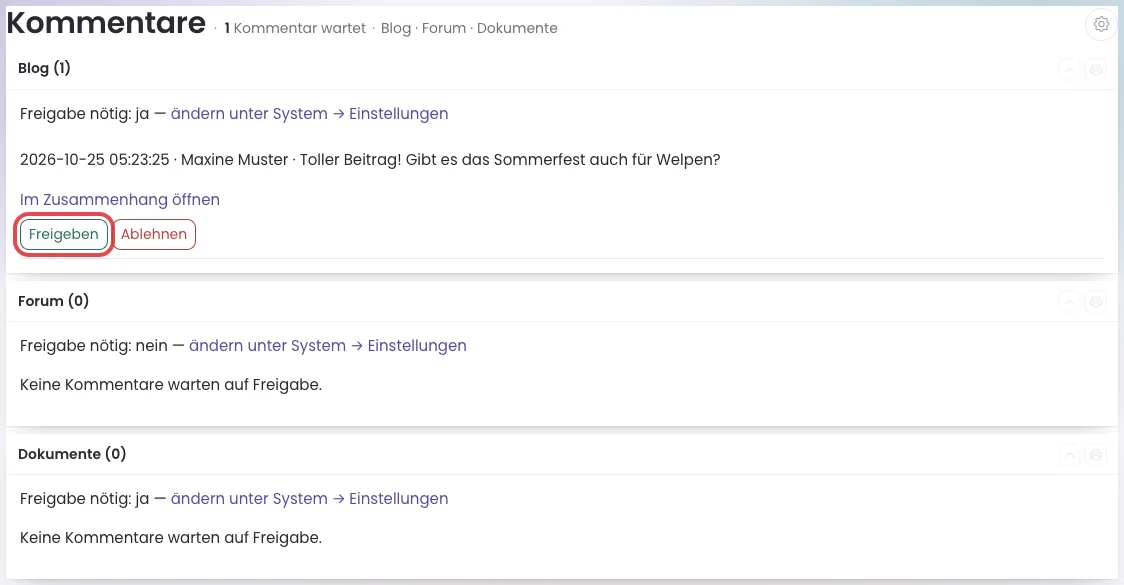Approve the comment with the Freigeben button
This screenshot has height=585, width=1124.
click(x=64, y=234)
